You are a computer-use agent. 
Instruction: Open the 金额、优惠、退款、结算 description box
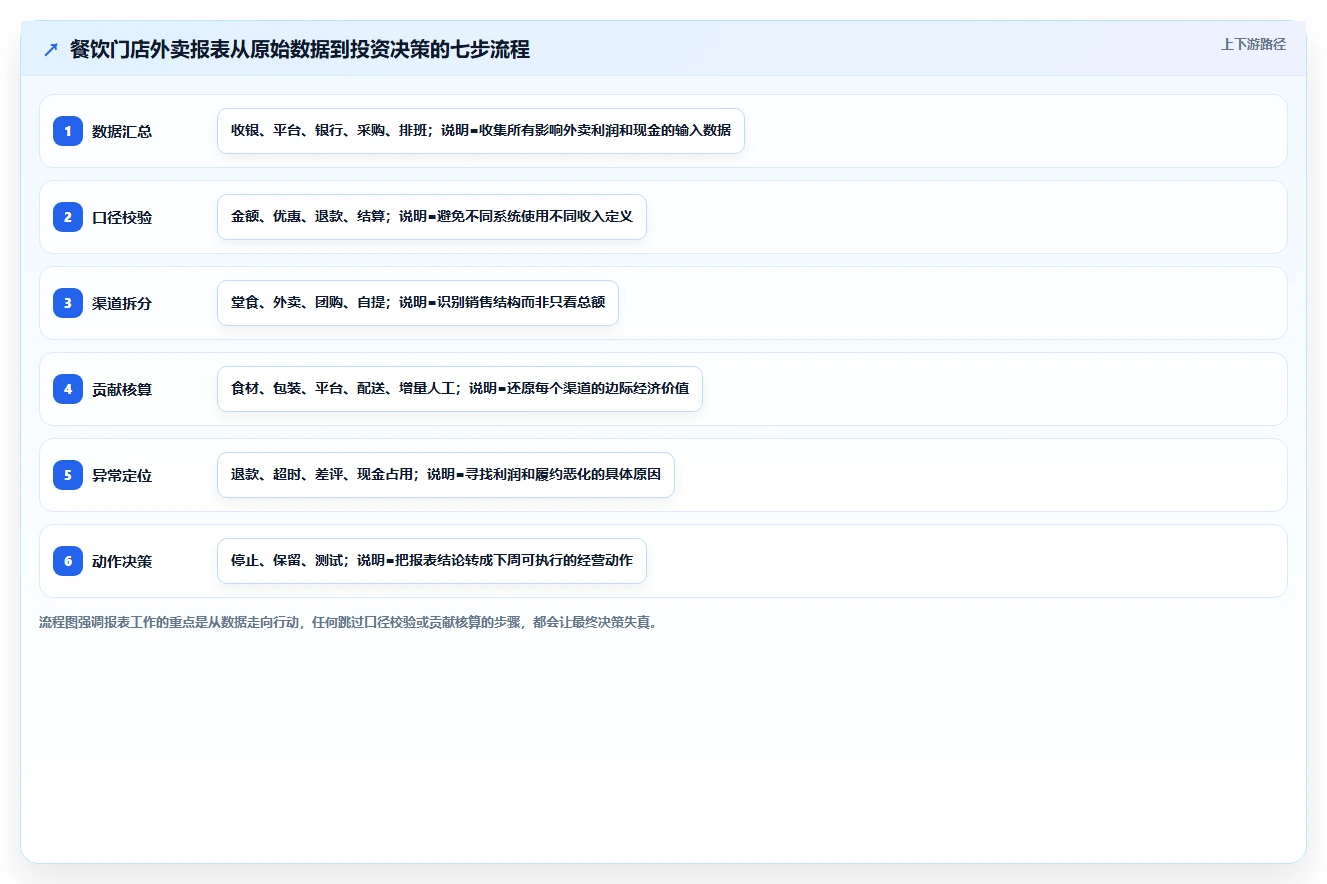tap(432, 217)
